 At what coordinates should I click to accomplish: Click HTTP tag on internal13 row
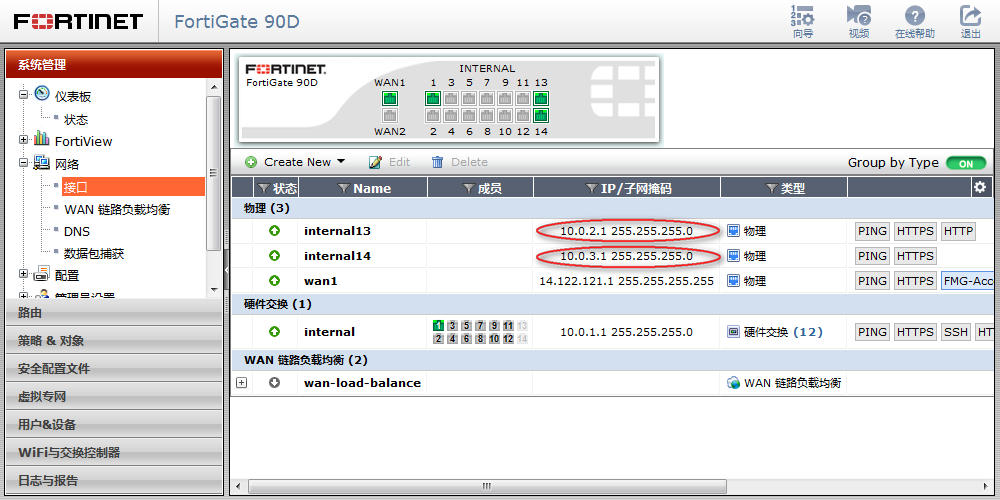point(958,231)
